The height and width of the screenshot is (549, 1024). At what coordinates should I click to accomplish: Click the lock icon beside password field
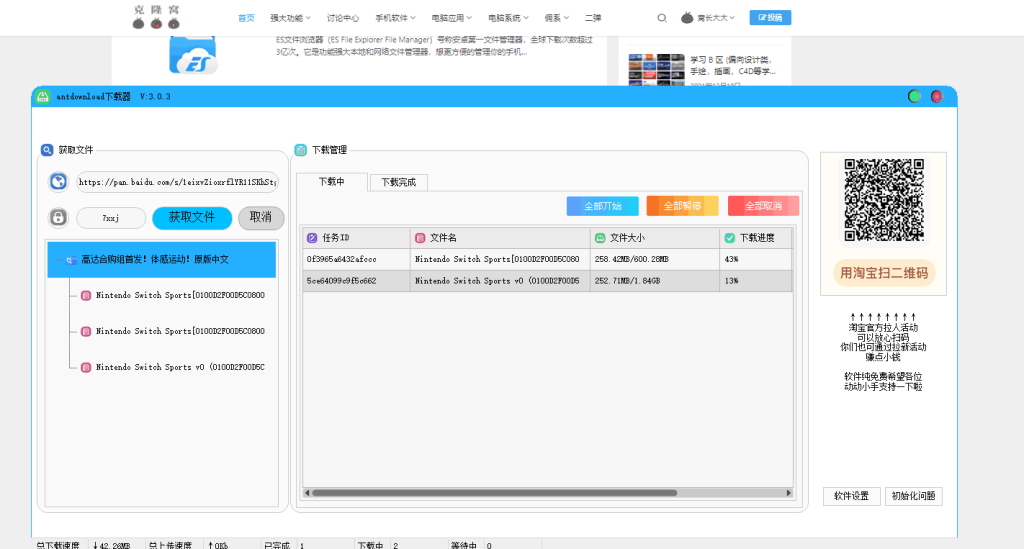point(58,217)
